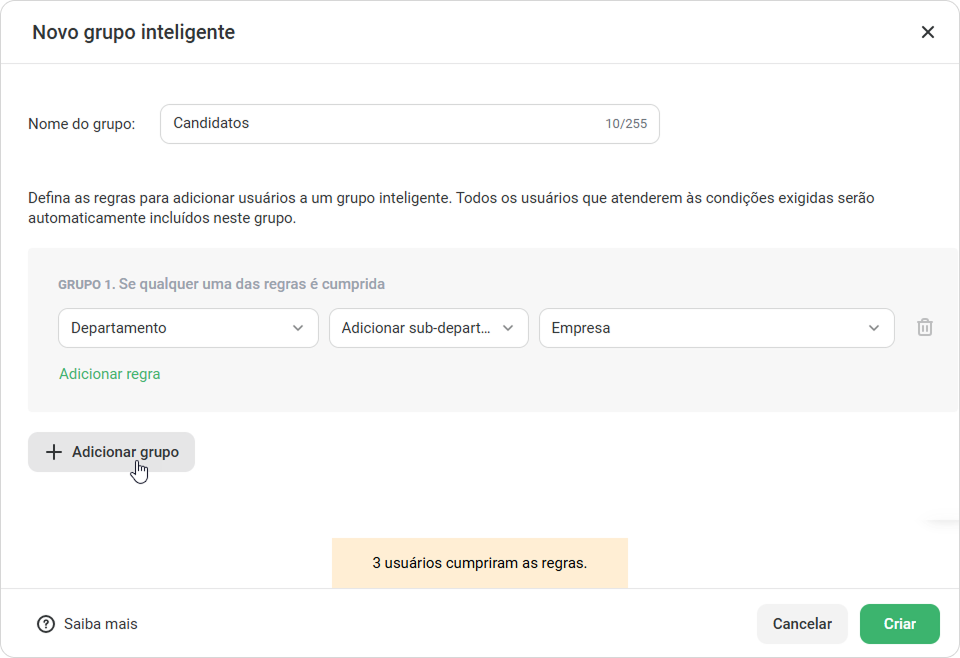Viewport: 960px width, 658px height.
Task: Open the Saiba mais link
Action: 100,624
